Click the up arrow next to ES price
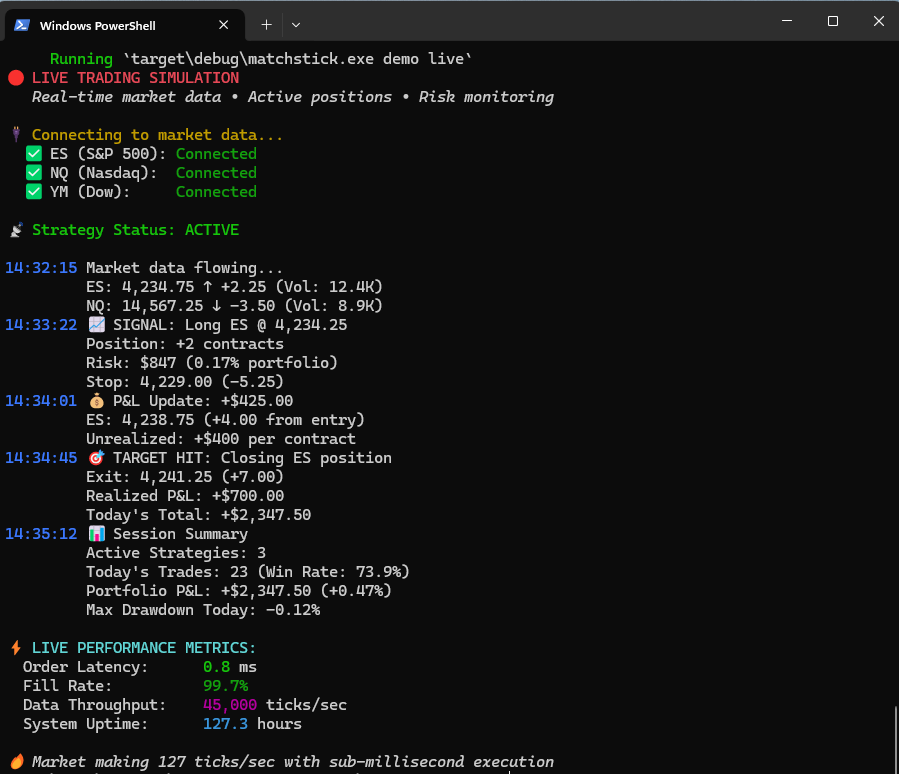Image resolution: width=899 pixels, height=774 pixels. point(209,286)
